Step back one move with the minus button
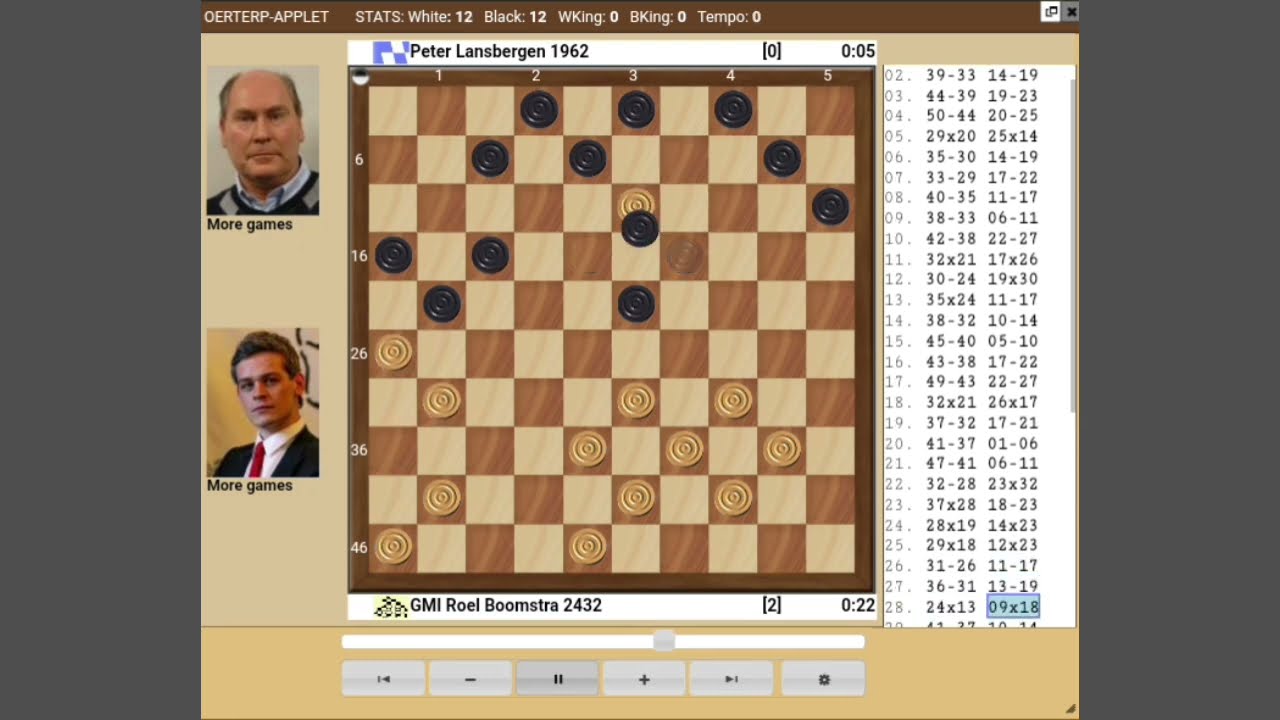Viewport: 1280px width, 720px height. (x=470, y=679)
